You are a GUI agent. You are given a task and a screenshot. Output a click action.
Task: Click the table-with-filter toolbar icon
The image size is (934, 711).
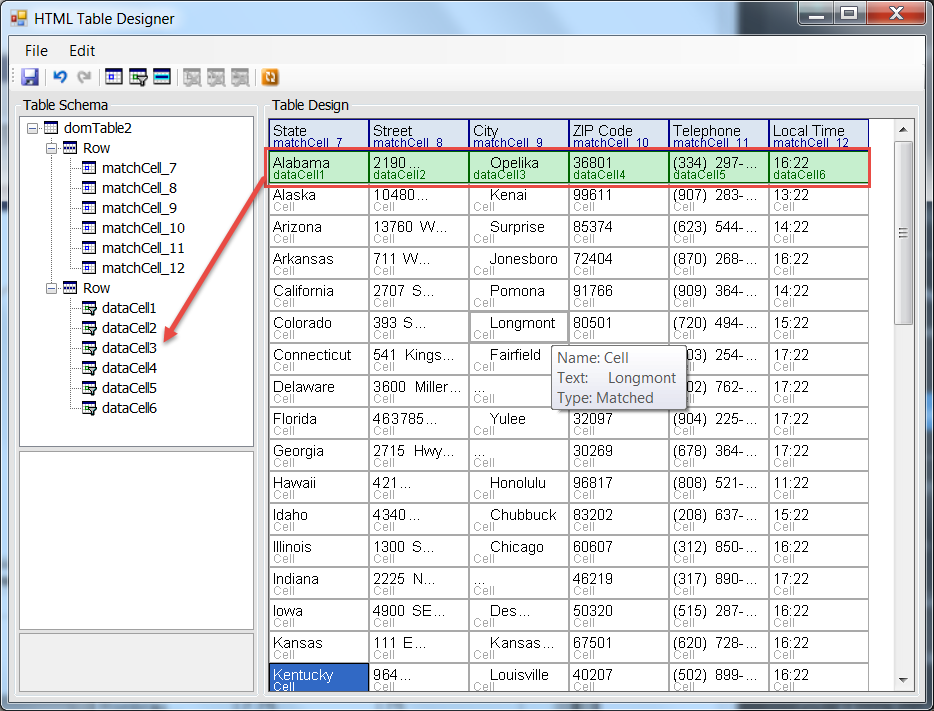pyautogui.click(x=137, y=76)
